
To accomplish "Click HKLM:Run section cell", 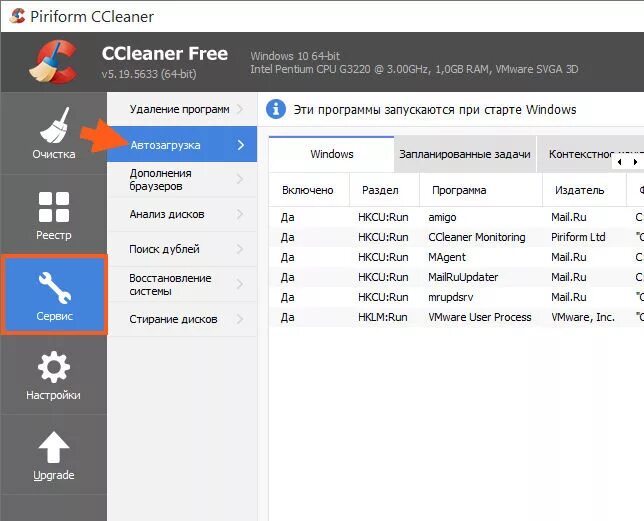I will (382, 317).
